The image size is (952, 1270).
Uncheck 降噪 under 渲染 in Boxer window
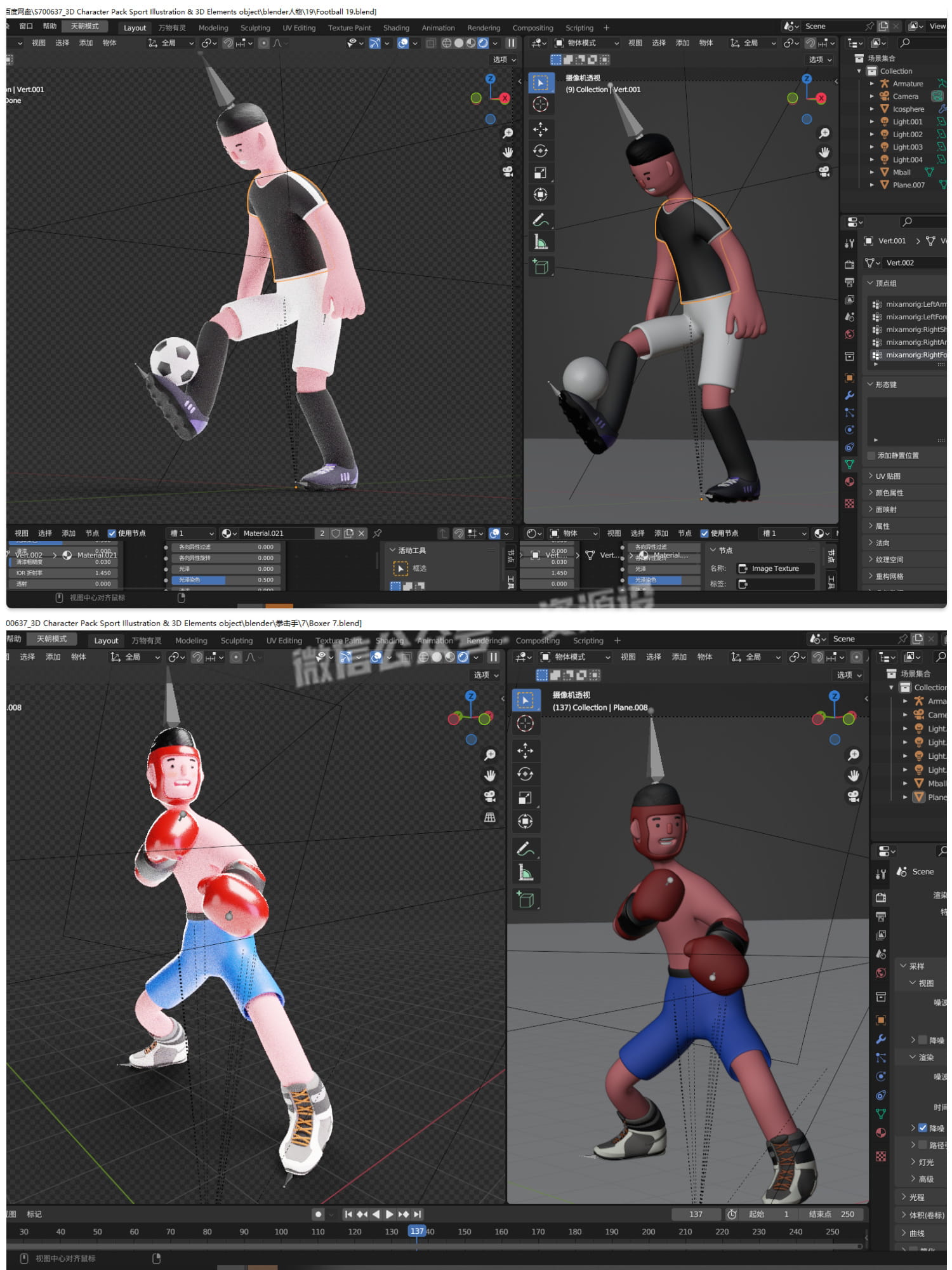(x=923, y=1128)
